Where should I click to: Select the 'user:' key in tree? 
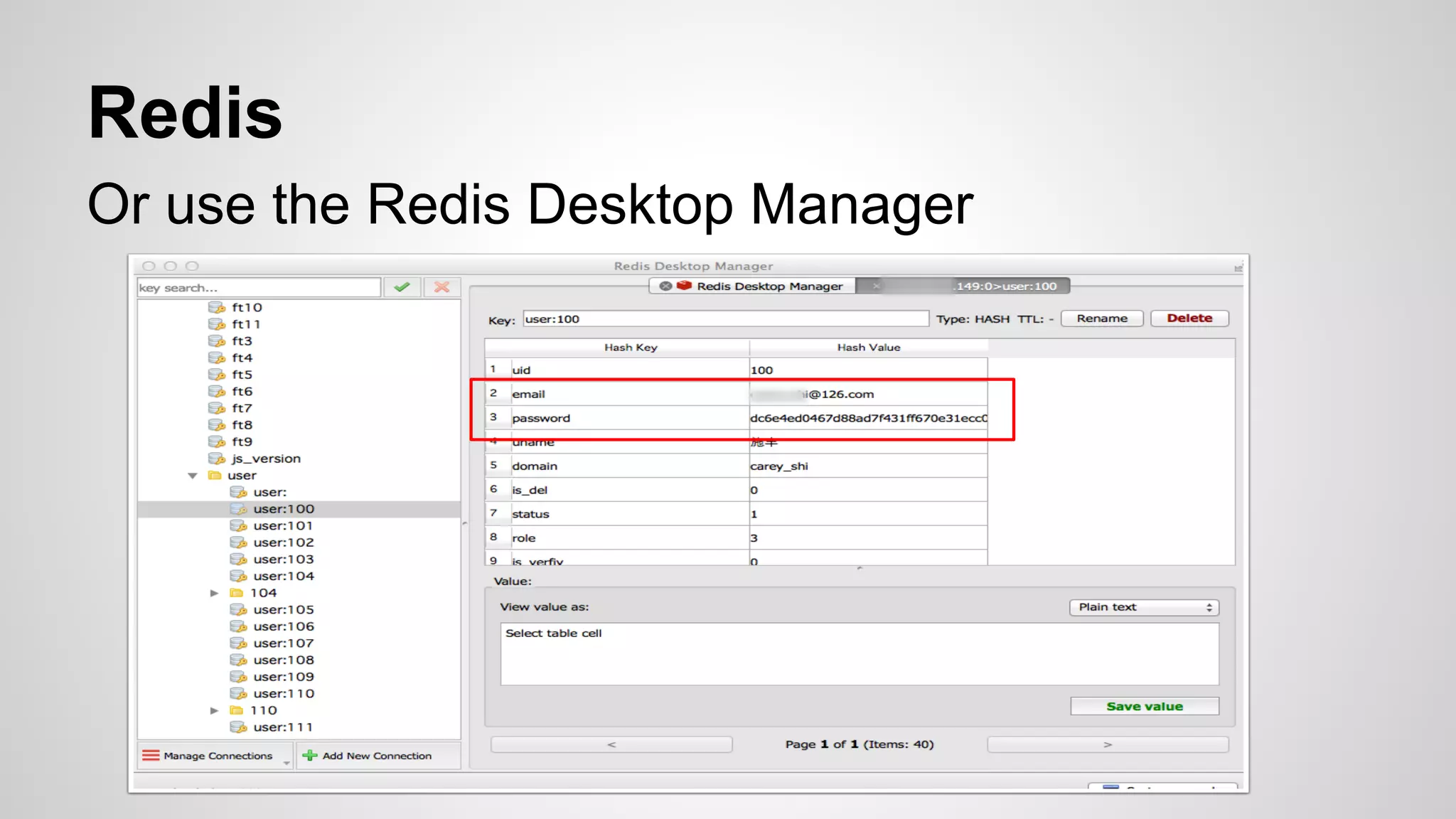[x=269, y=492]
